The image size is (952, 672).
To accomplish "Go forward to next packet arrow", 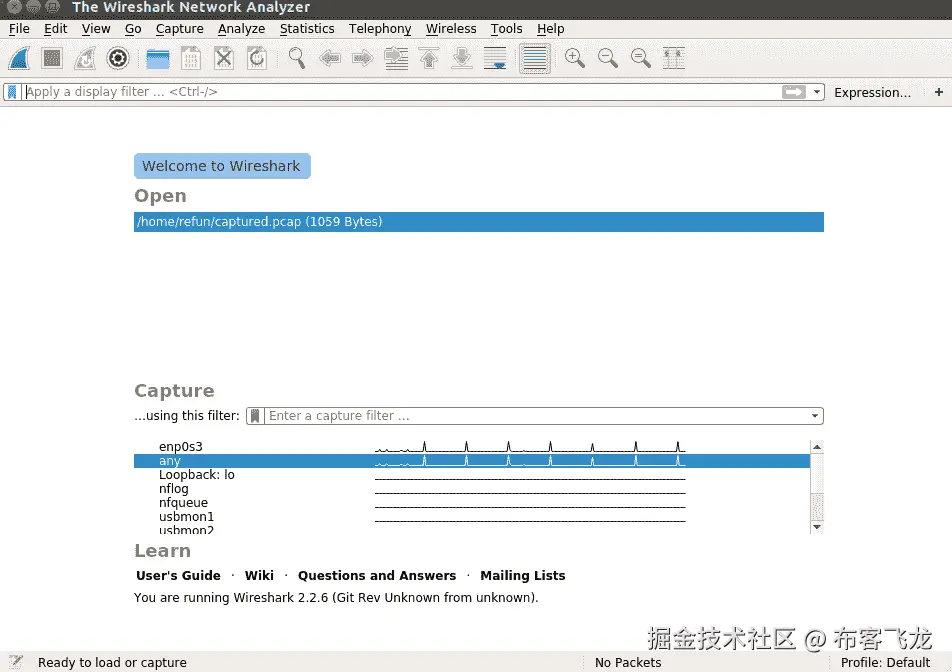I will coord(363,58).
